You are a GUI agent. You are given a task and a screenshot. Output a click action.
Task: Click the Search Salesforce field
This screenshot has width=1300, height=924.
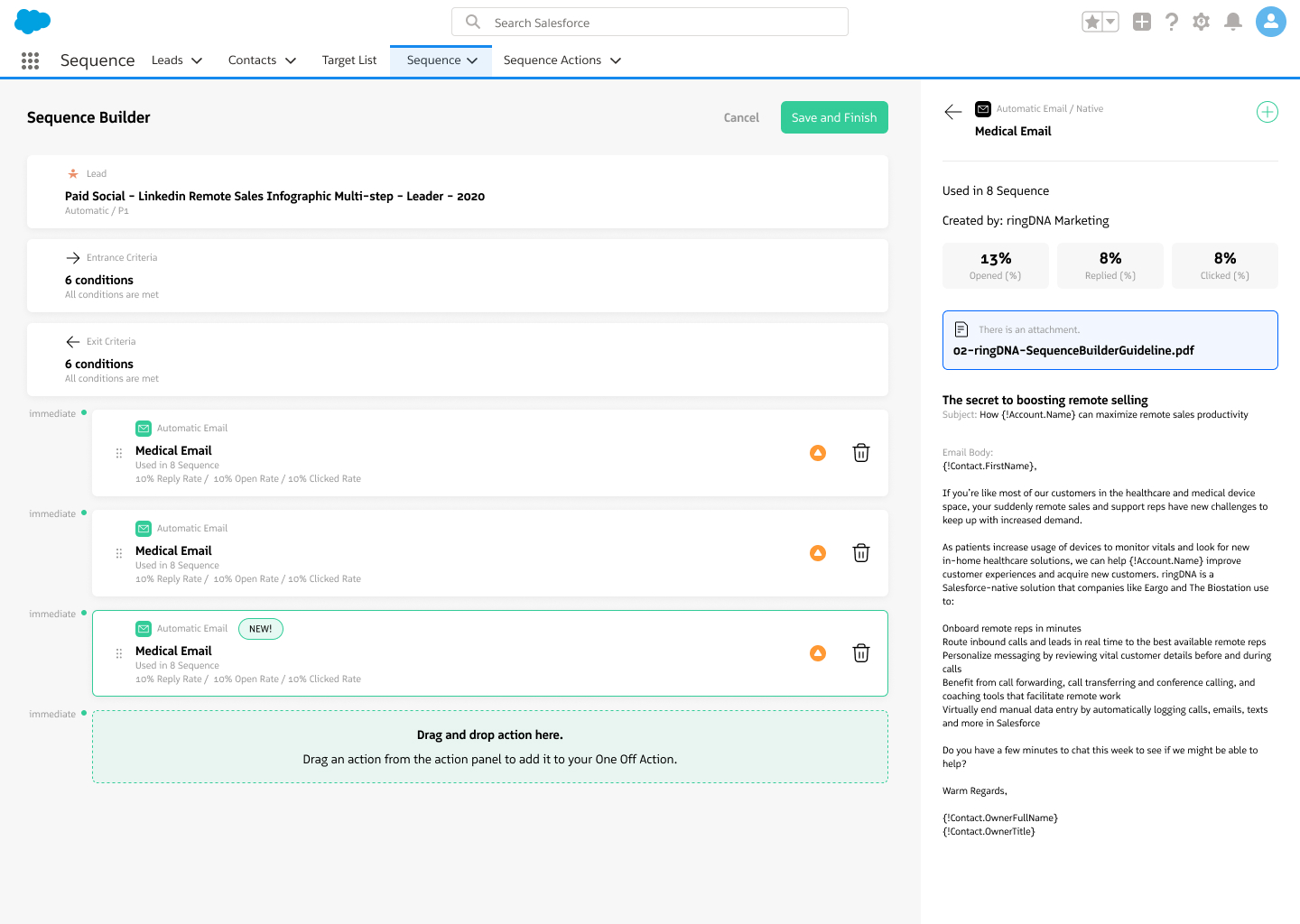(650, 23)
